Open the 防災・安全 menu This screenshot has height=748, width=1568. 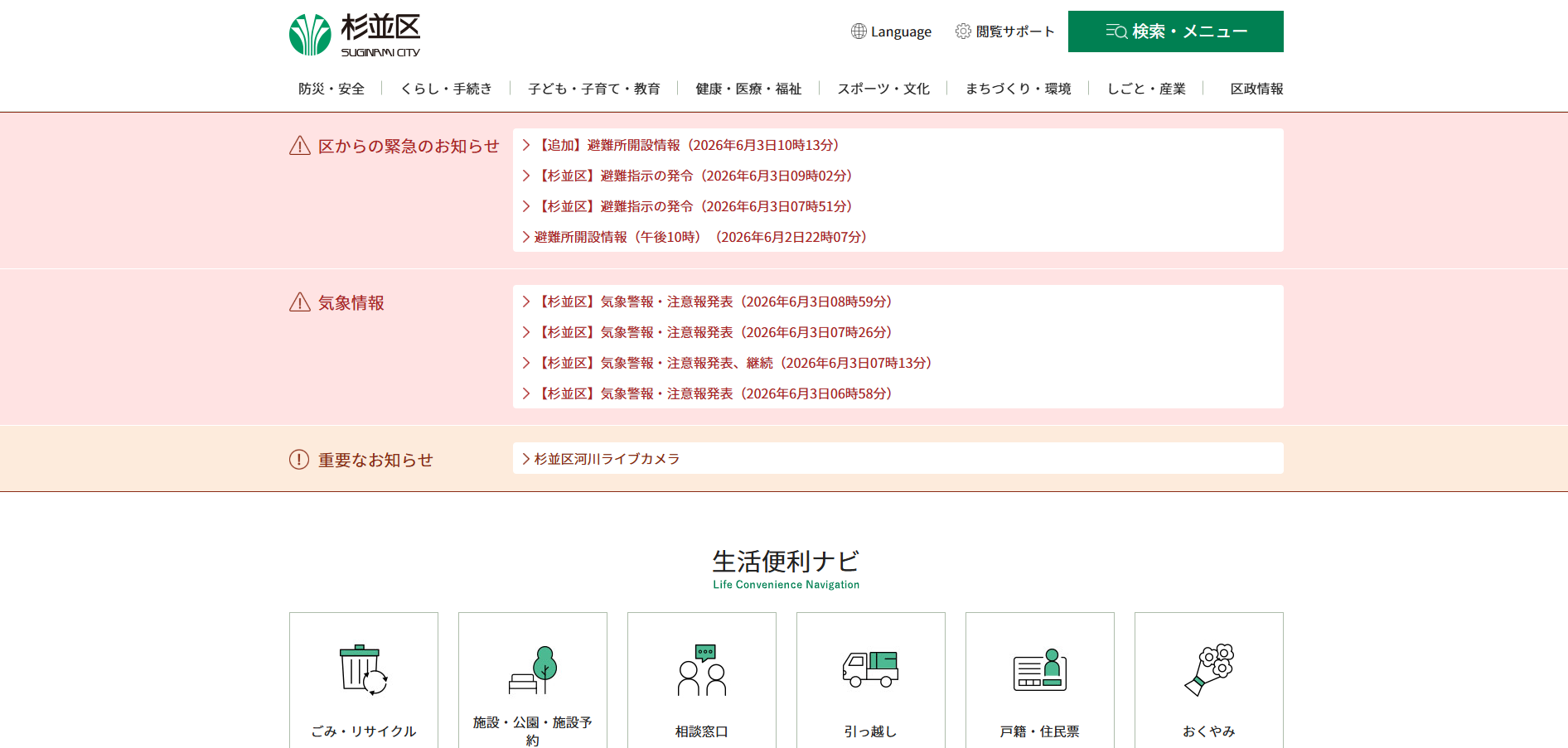point(332,89)
